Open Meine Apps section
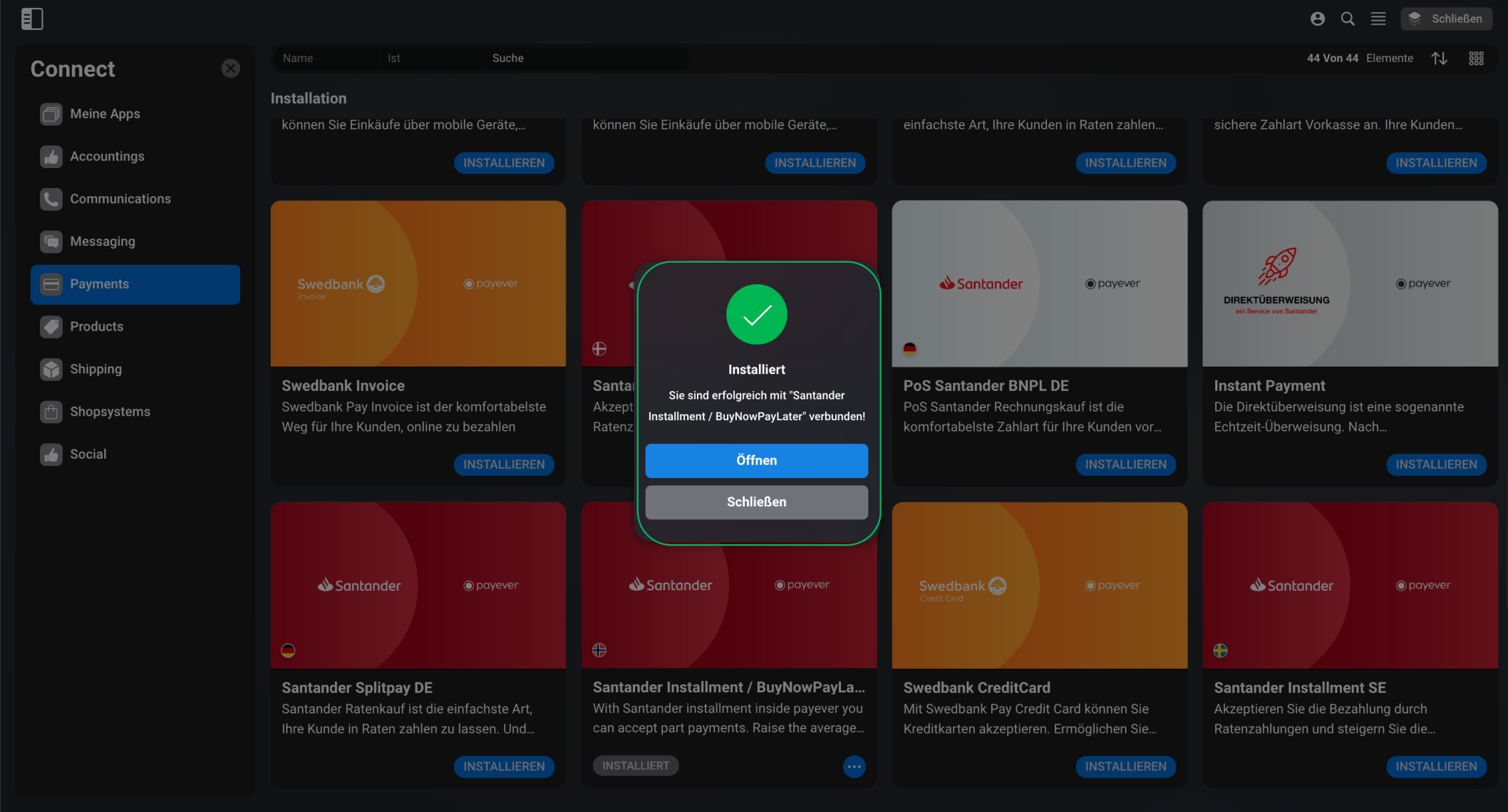This screenshot has height=812, width=1508. (135, 114)
